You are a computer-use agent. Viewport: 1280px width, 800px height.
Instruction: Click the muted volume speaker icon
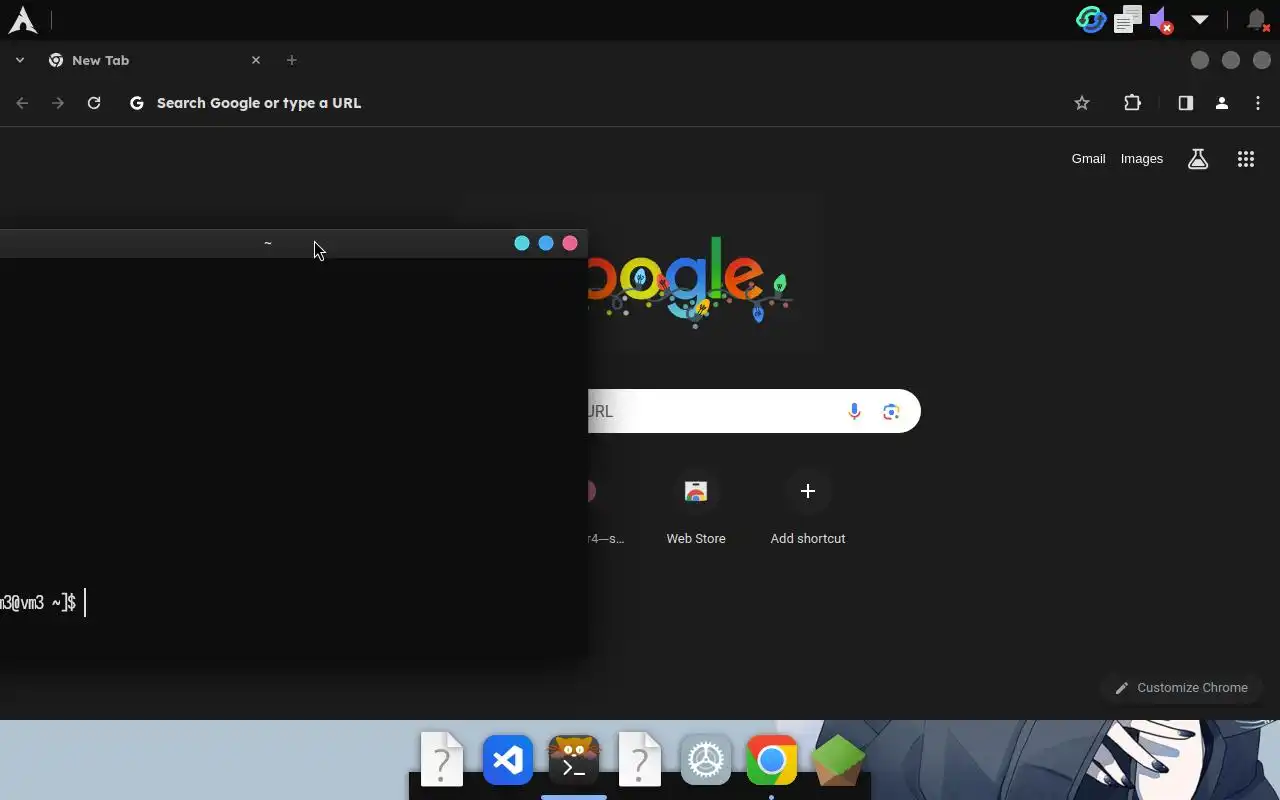point(1161,20)
